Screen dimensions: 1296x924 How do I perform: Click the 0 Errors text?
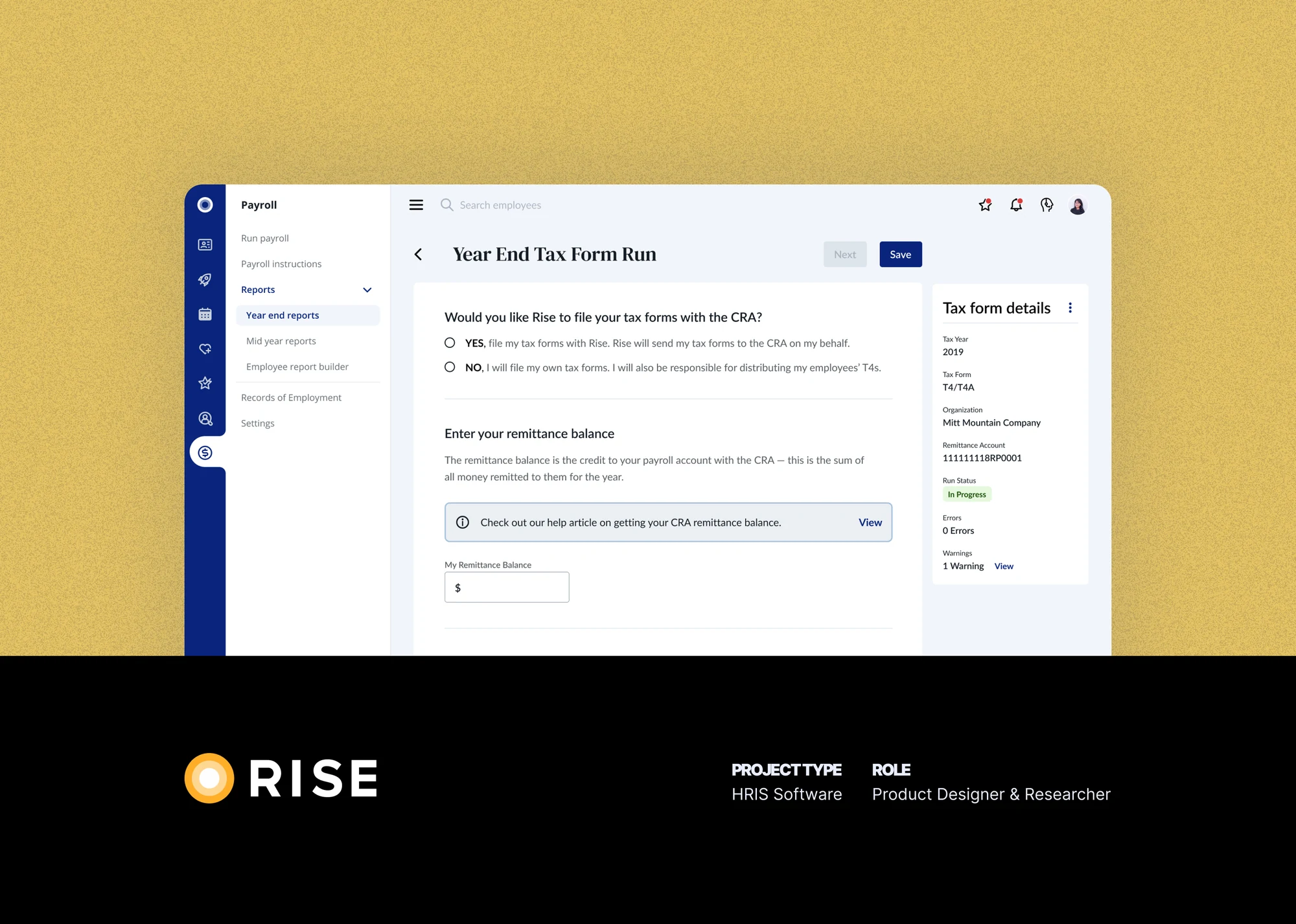point(958,531)
